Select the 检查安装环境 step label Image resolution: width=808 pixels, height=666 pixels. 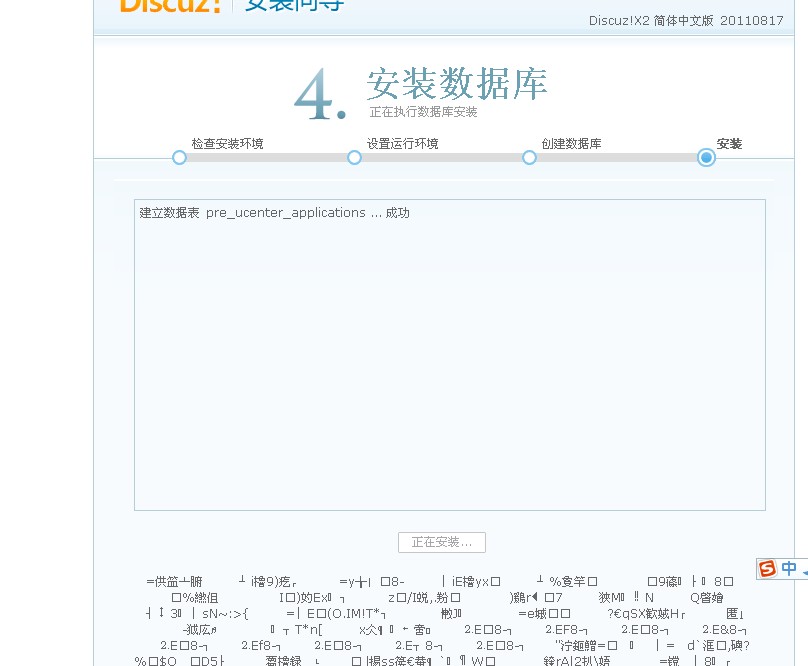[227, 144]
